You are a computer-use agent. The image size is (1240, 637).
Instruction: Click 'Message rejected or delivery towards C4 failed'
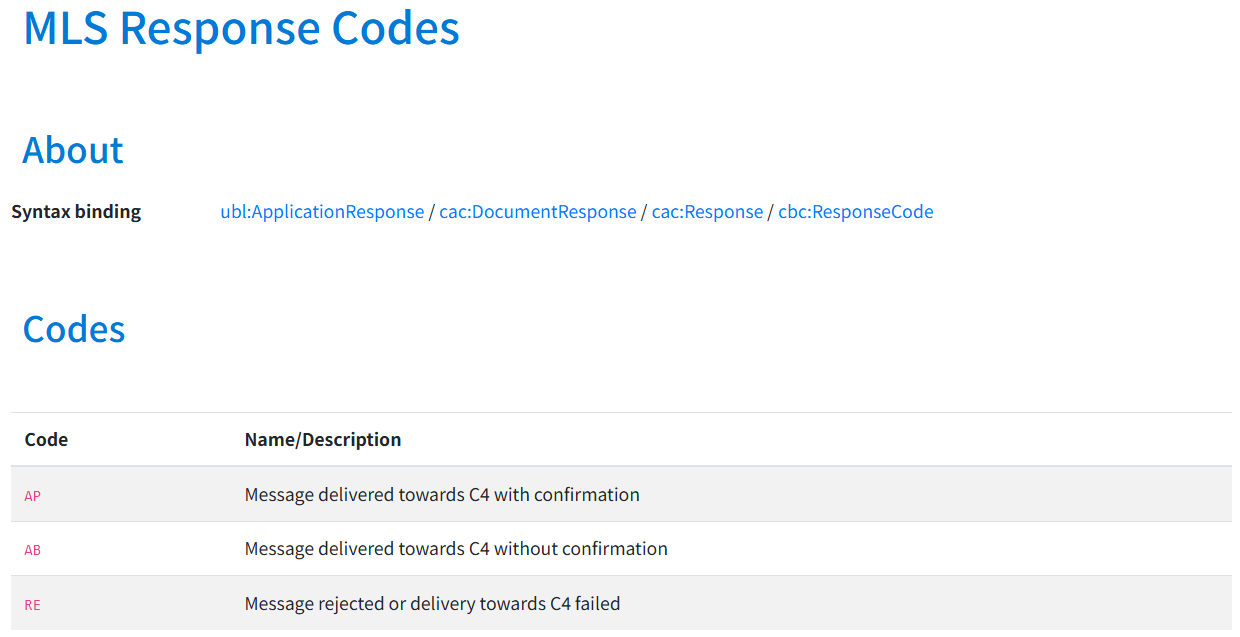[x=432, y=604]
